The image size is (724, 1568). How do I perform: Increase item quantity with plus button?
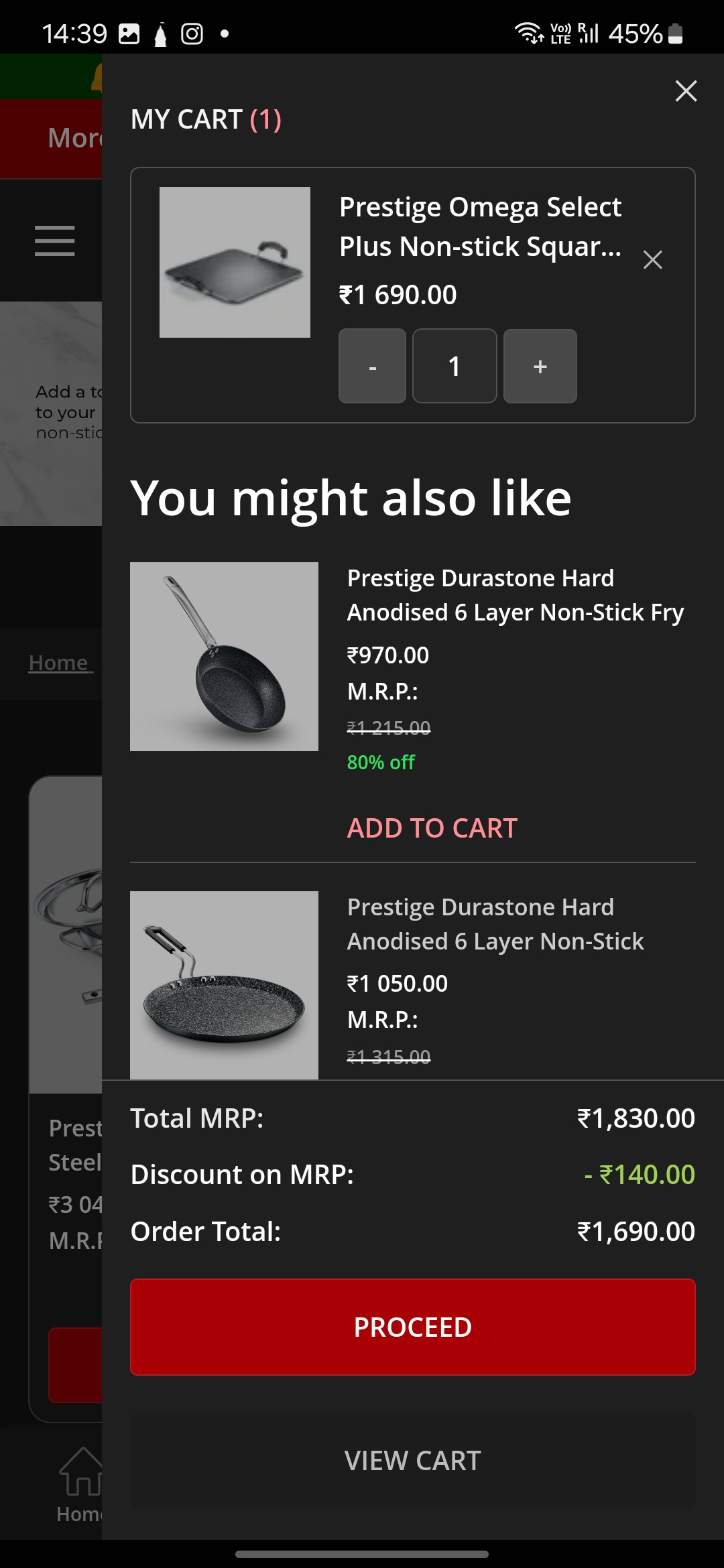click(x=540, y=366)
